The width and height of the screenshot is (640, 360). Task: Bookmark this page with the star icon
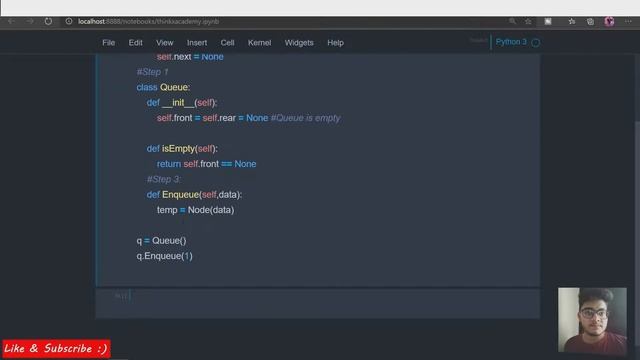[x=528, y=21]
